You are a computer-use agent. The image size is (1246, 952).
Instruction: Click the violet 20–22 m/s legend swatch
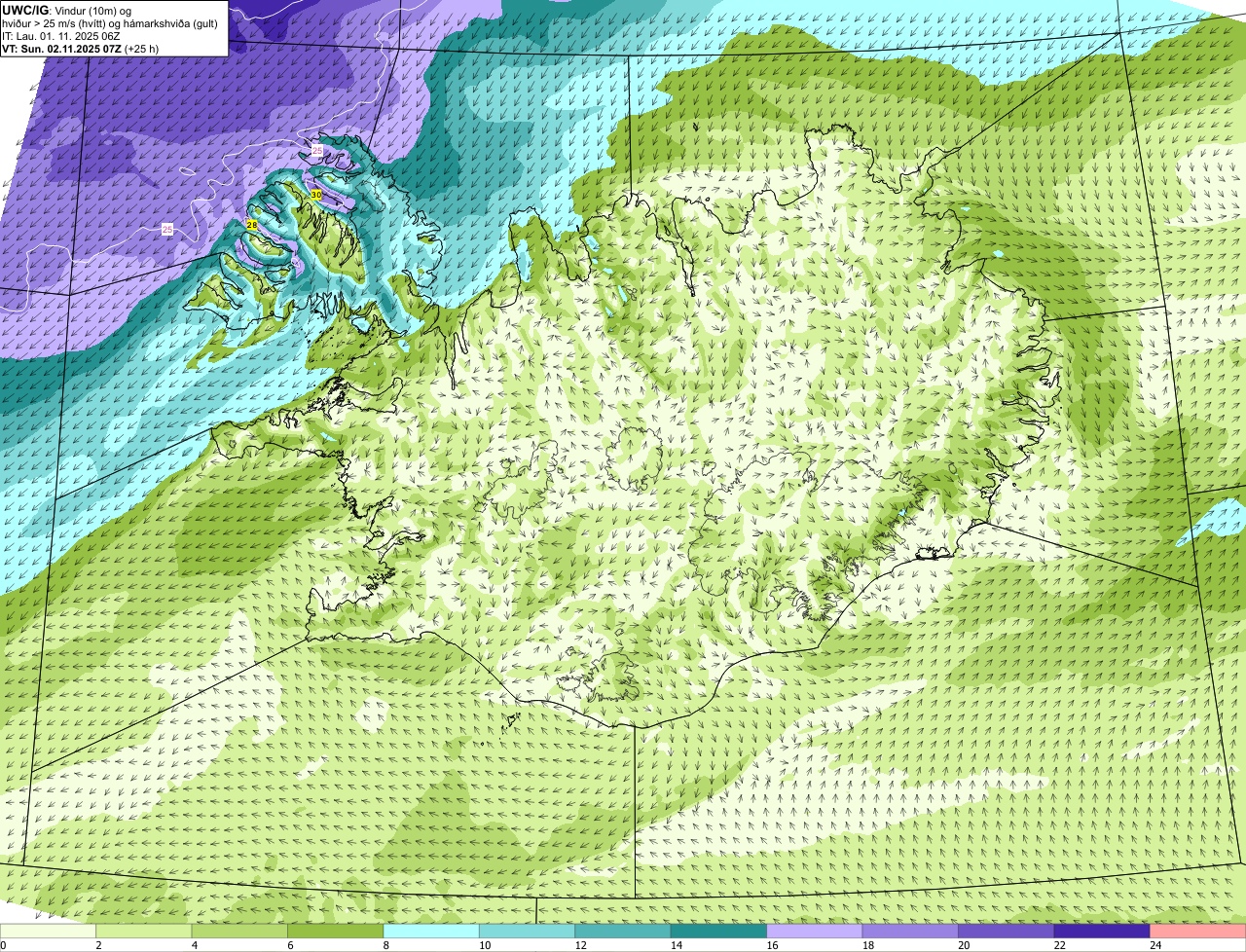(x=1007, y=932)
